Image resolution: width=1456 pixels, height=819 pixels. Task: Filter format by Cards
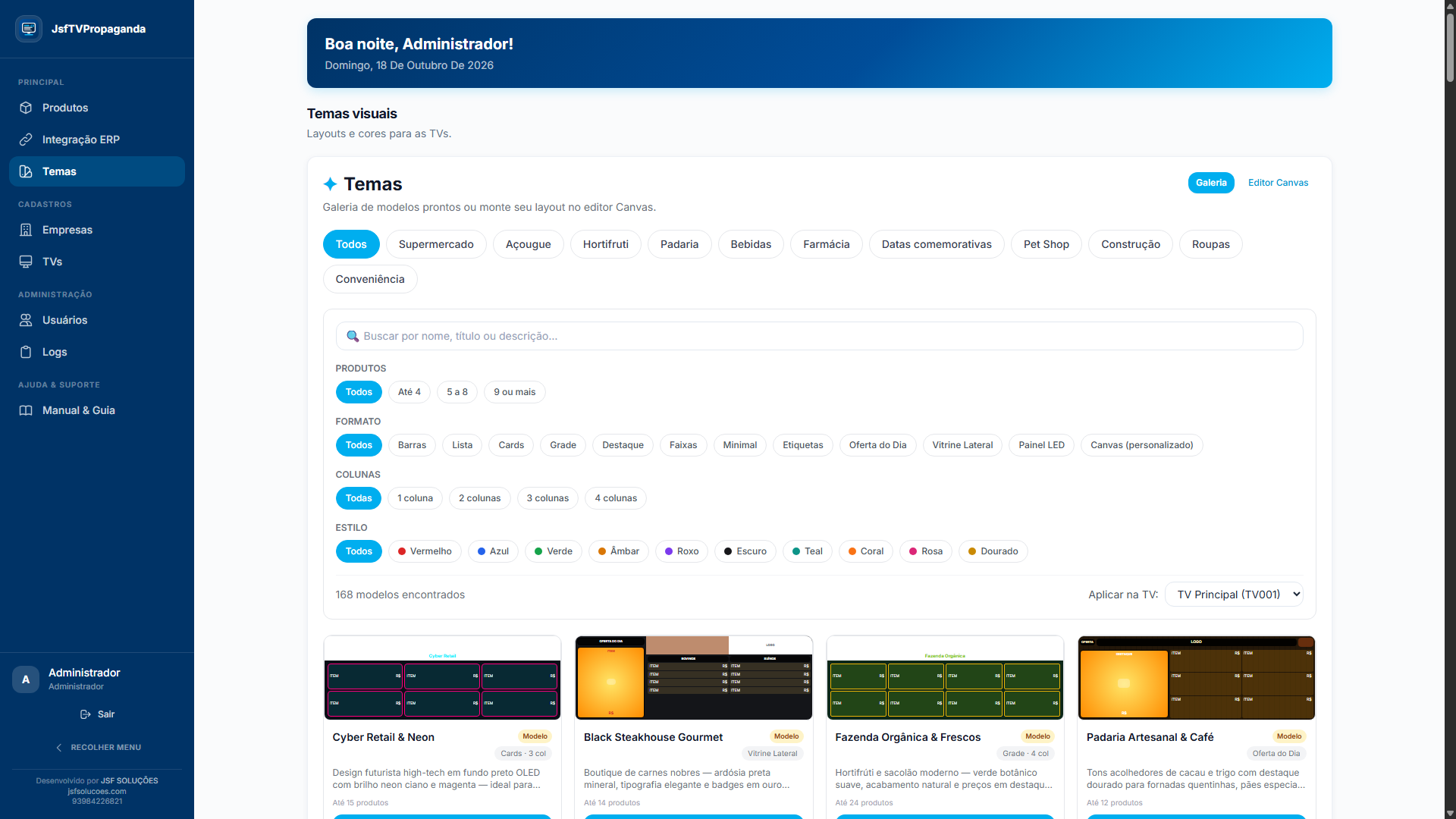click(x=511, y=445)
